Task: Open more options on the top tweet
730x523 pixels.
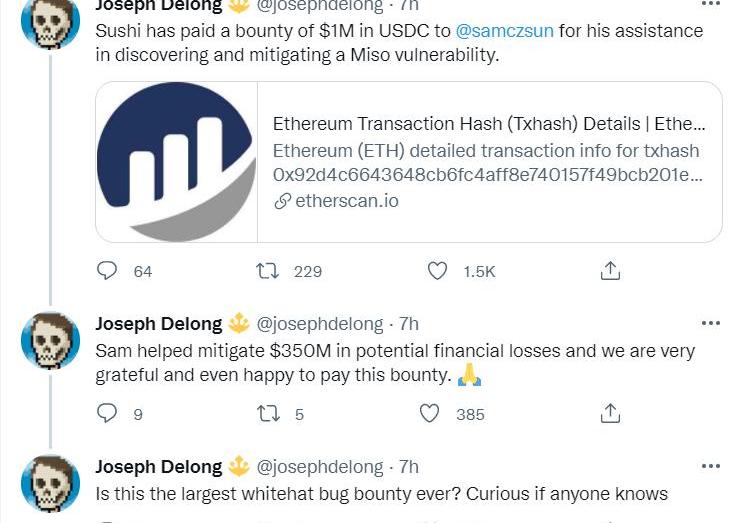Action: [x=711, y=5]
